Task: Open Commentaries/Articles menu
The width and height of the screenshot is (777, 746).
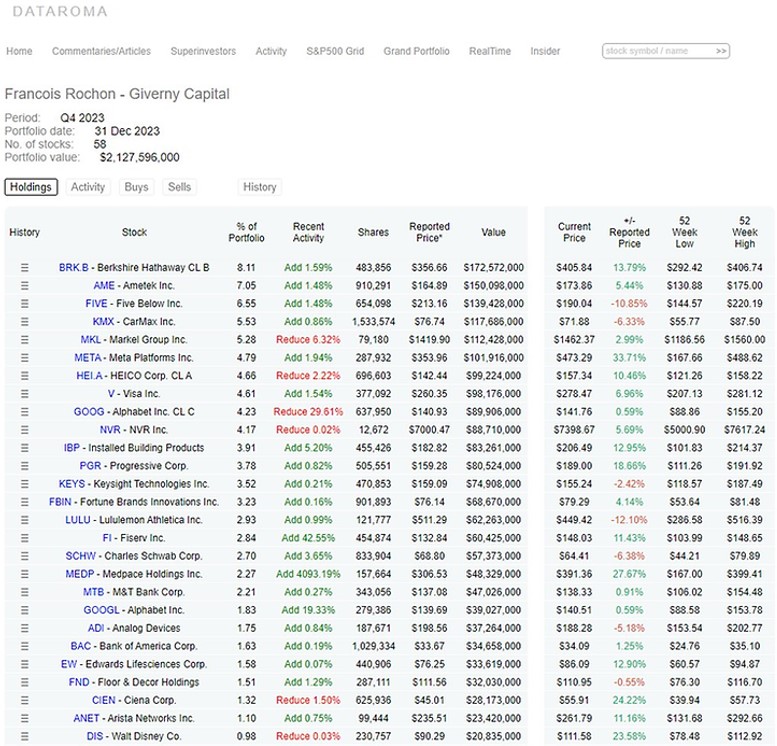Action: pos(101,51)
